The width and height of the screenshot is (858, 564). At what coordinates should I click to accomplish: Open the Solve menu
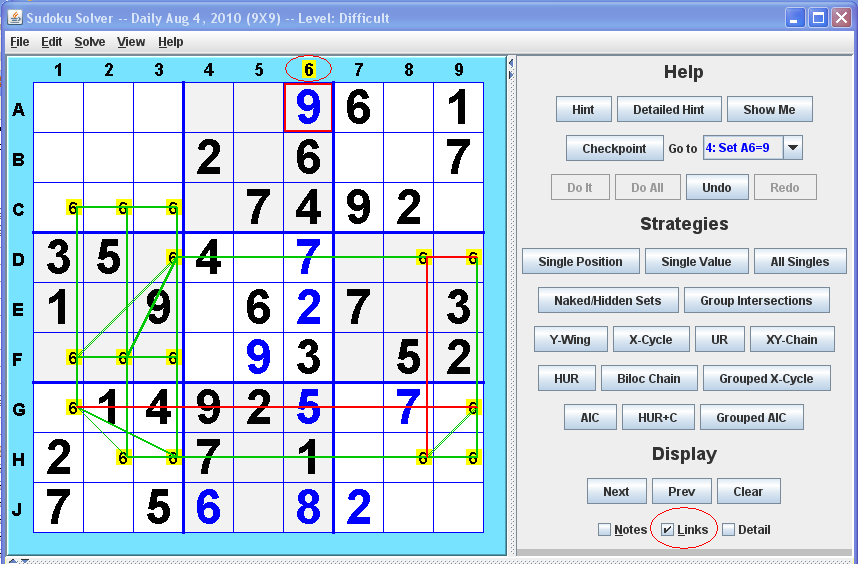pos(90,42)
